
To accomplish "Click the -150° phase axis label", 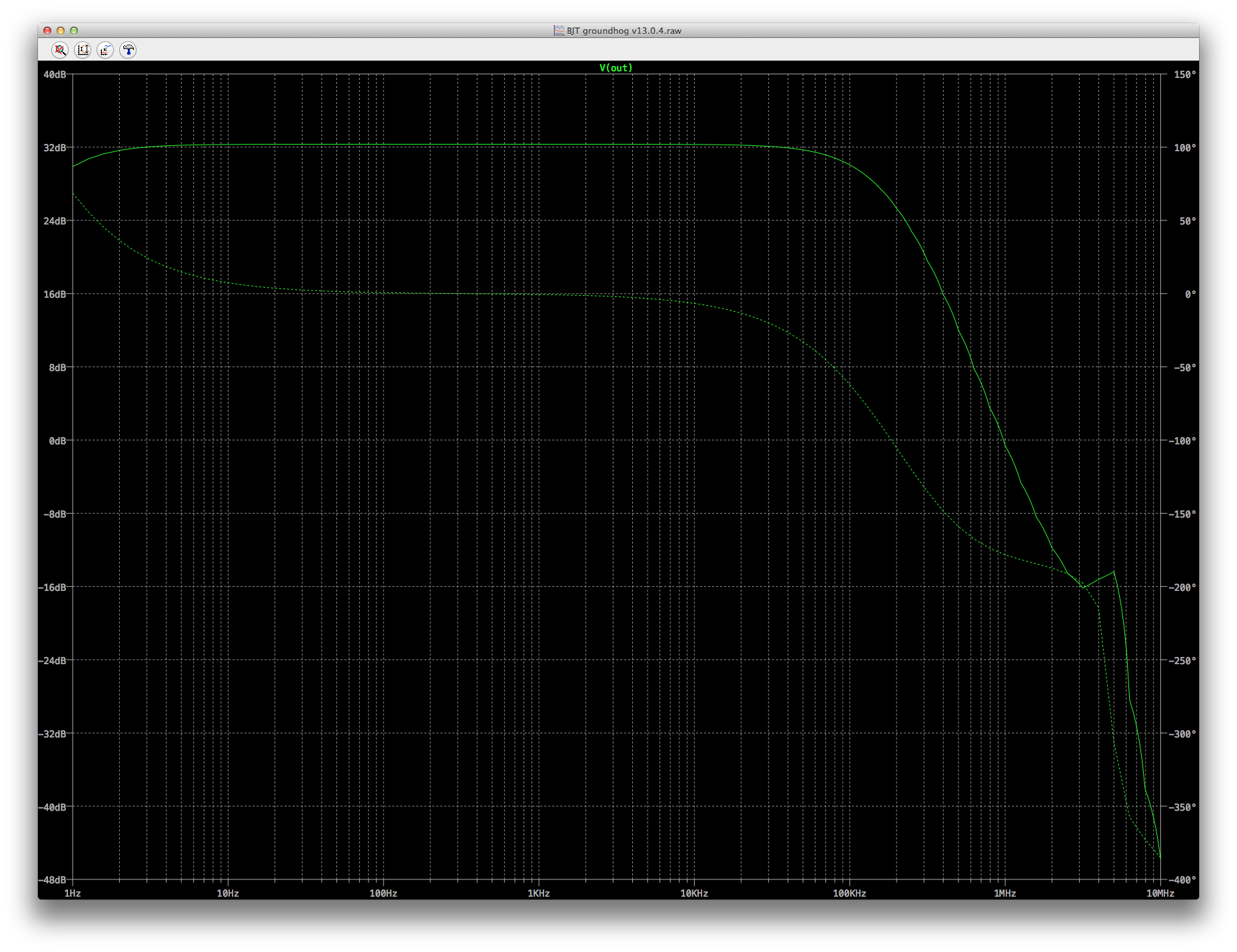I will click(1182, 514).
